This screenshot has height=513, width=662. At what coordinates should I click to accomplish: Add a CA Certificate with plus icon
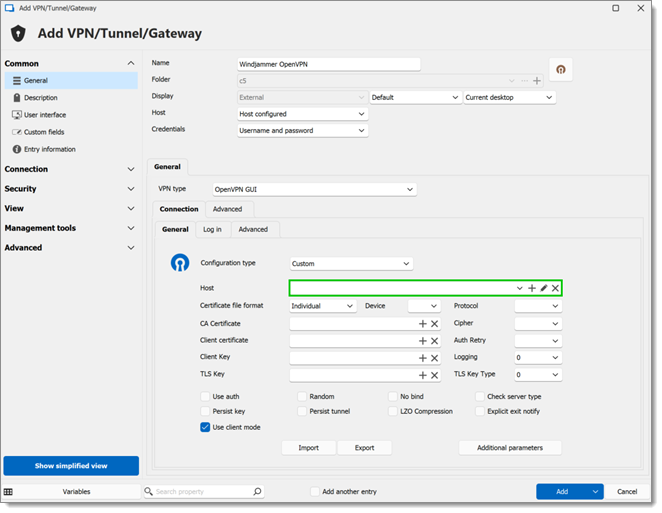point(423,324)
